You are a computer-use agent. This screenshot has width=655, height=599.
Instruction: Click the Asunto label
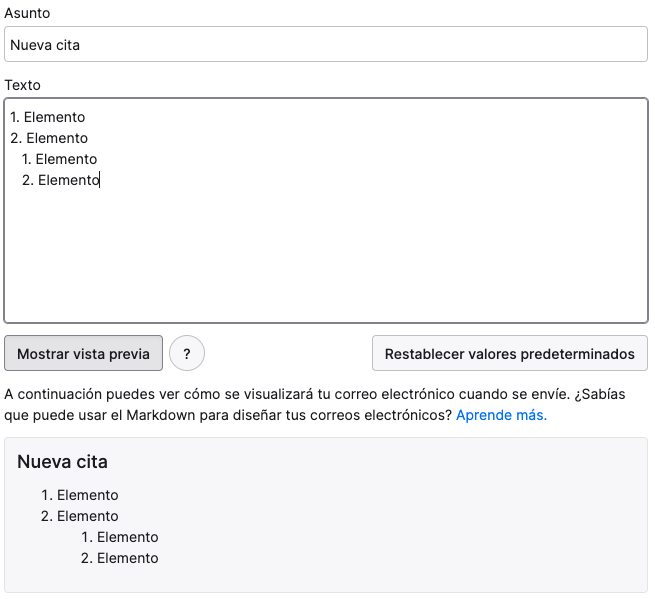click(x=27, y=13)
